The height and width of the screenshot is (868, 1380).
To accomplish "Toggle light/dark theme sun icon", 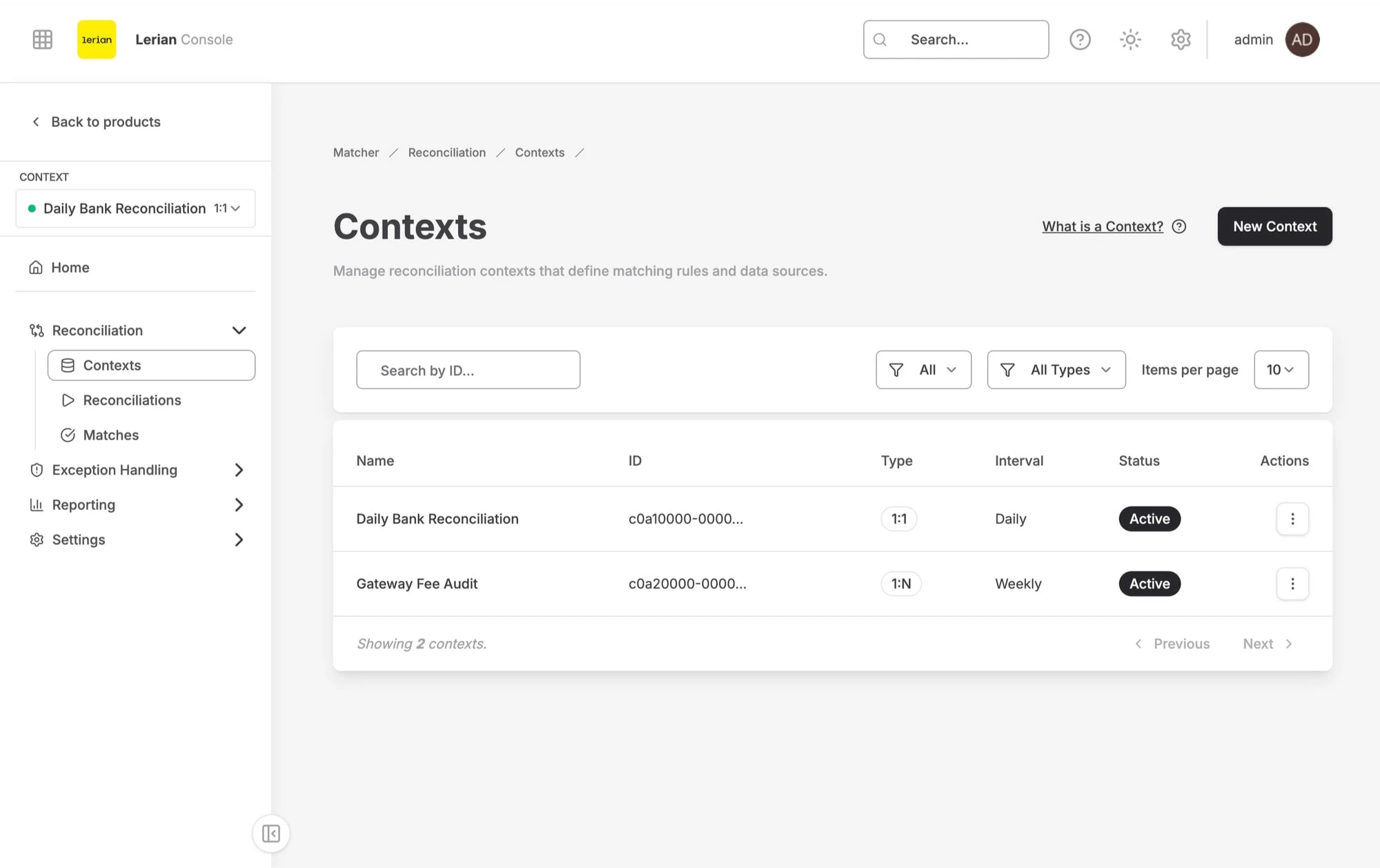I will point(1130,39).
